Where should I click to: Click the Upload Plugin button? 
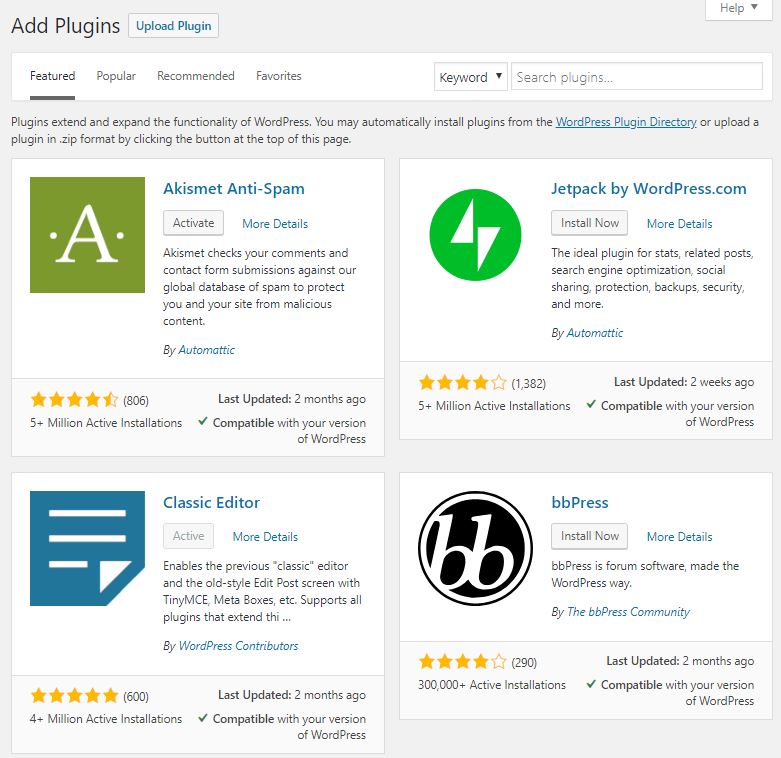pyautogui.click(x=173, y=26)
